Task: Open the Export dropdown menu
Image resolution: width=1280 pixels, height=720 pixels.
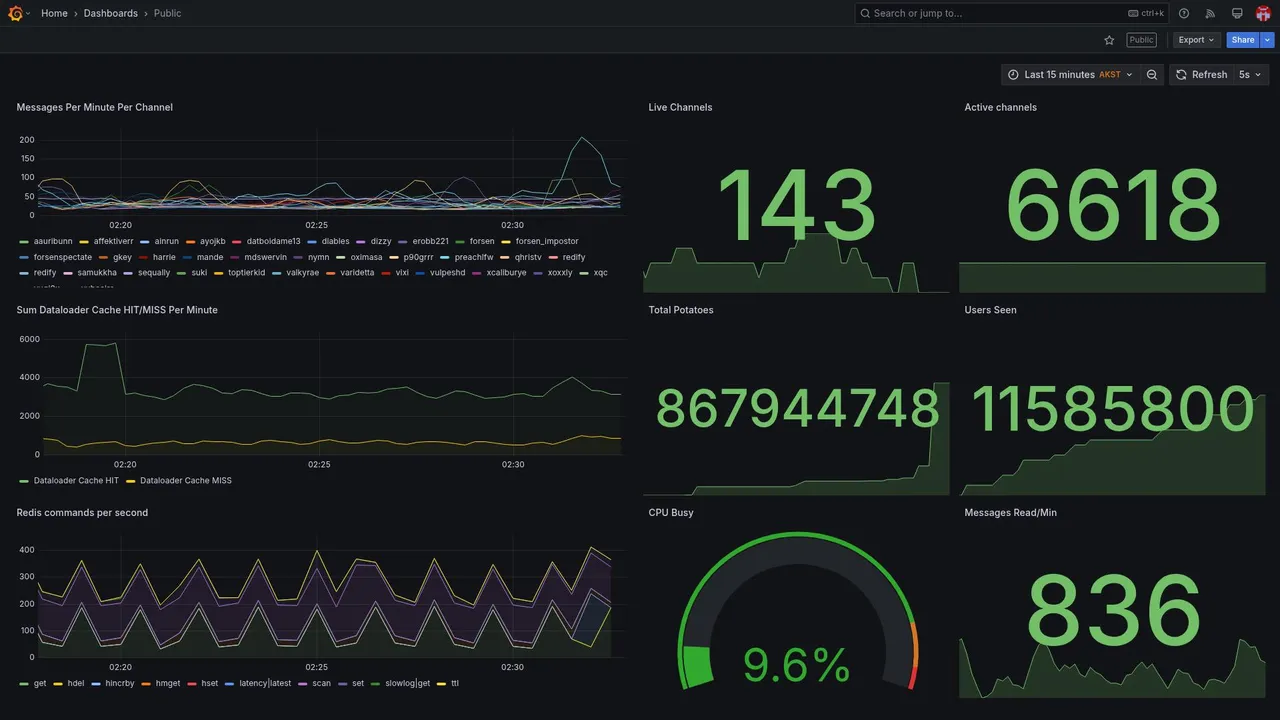Action: pos(1197,40)
